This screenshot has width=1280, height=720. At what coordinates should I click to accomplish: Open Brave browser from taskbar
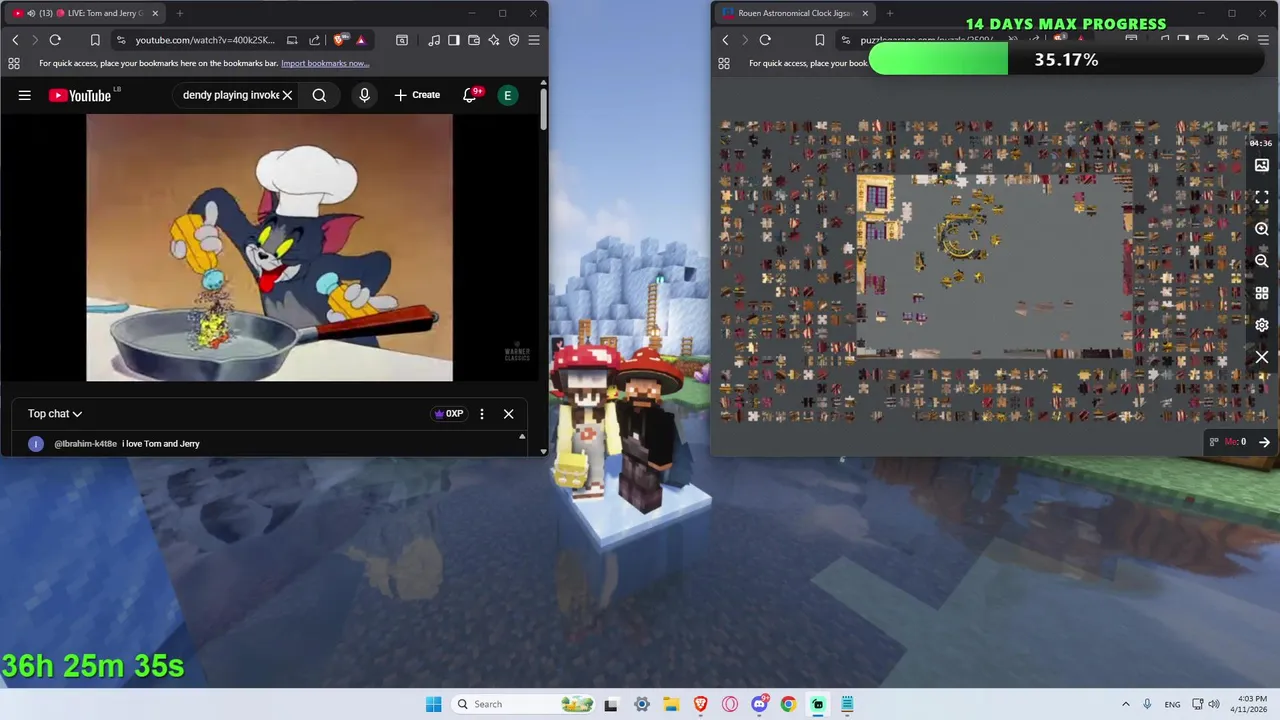point(701,704)
